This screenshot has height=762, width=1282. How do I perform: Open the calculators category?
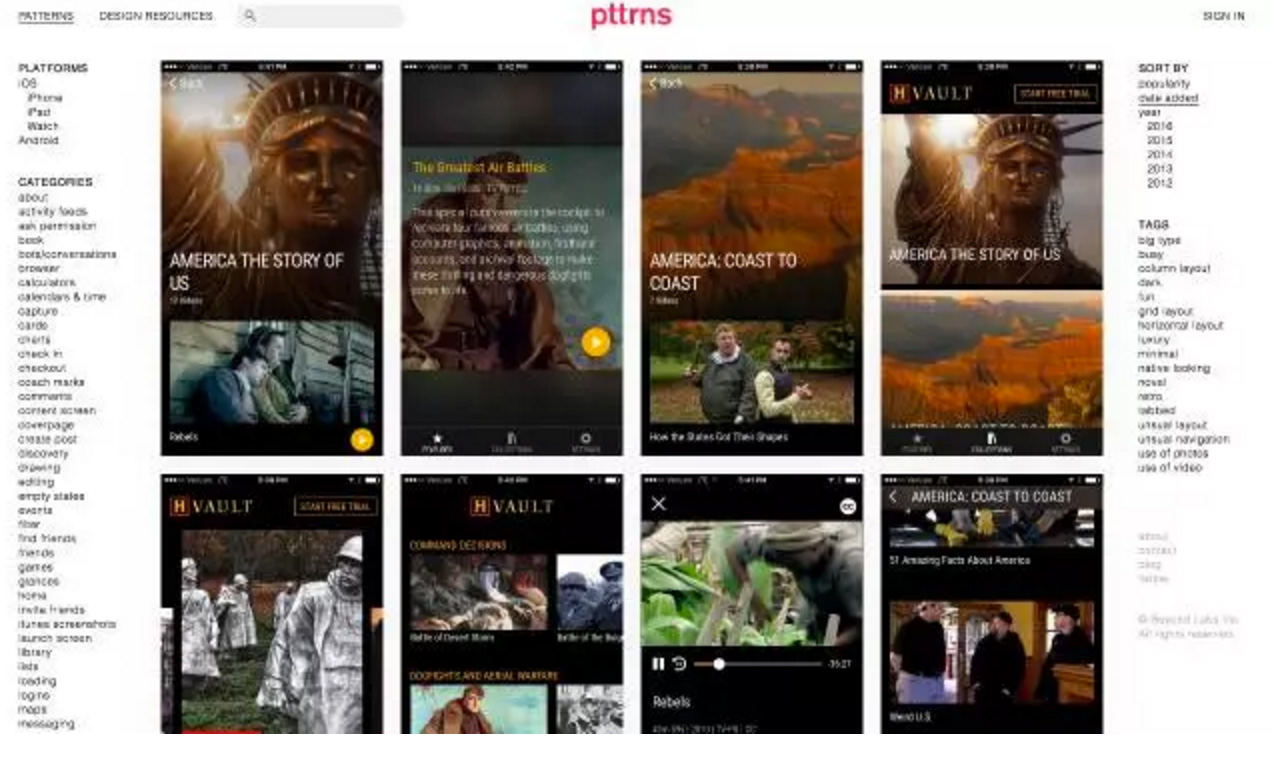[48, 283]
